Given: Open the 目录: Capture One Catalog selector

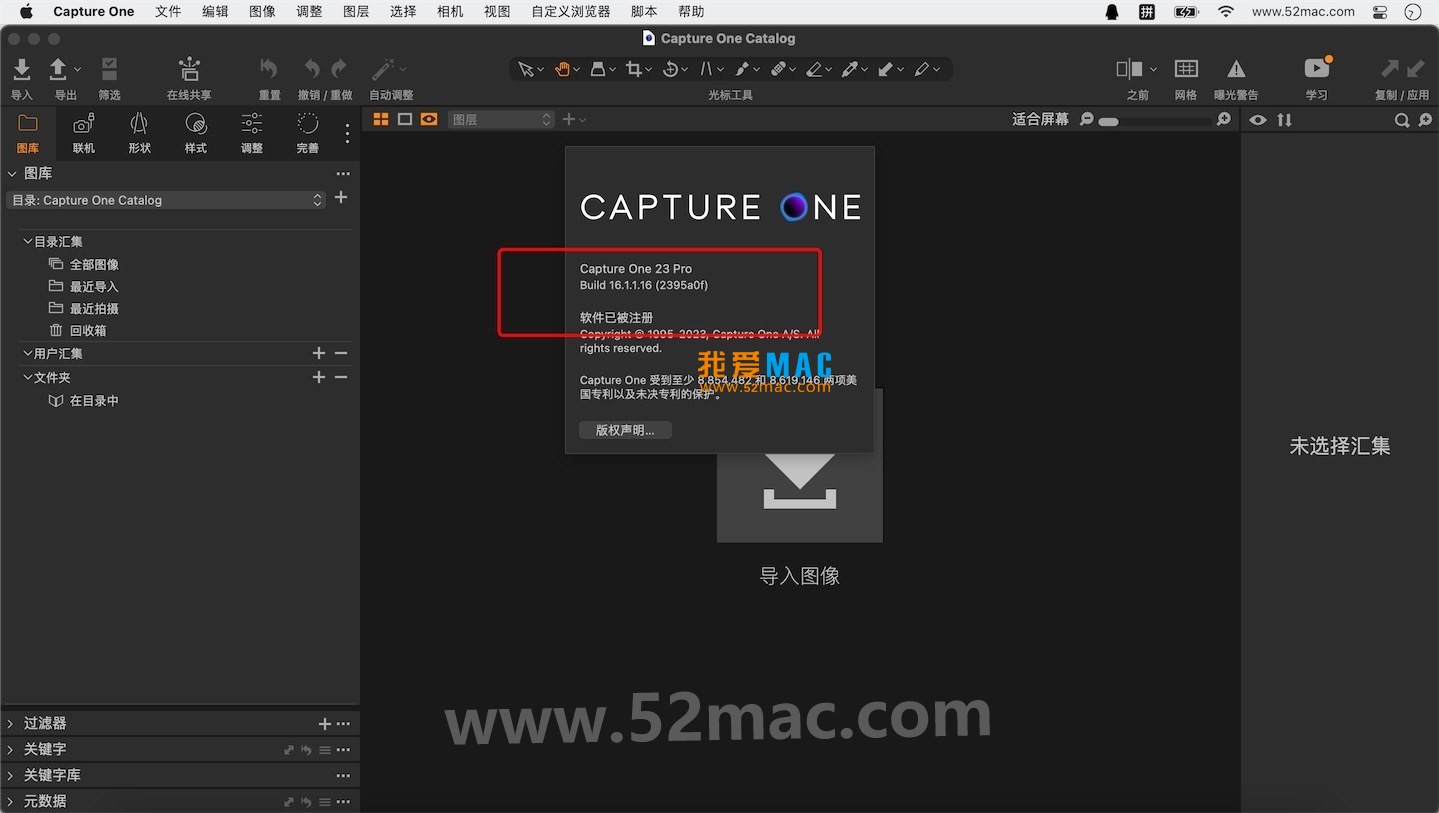Looking at the screenshot, I should tap(166, 199).
